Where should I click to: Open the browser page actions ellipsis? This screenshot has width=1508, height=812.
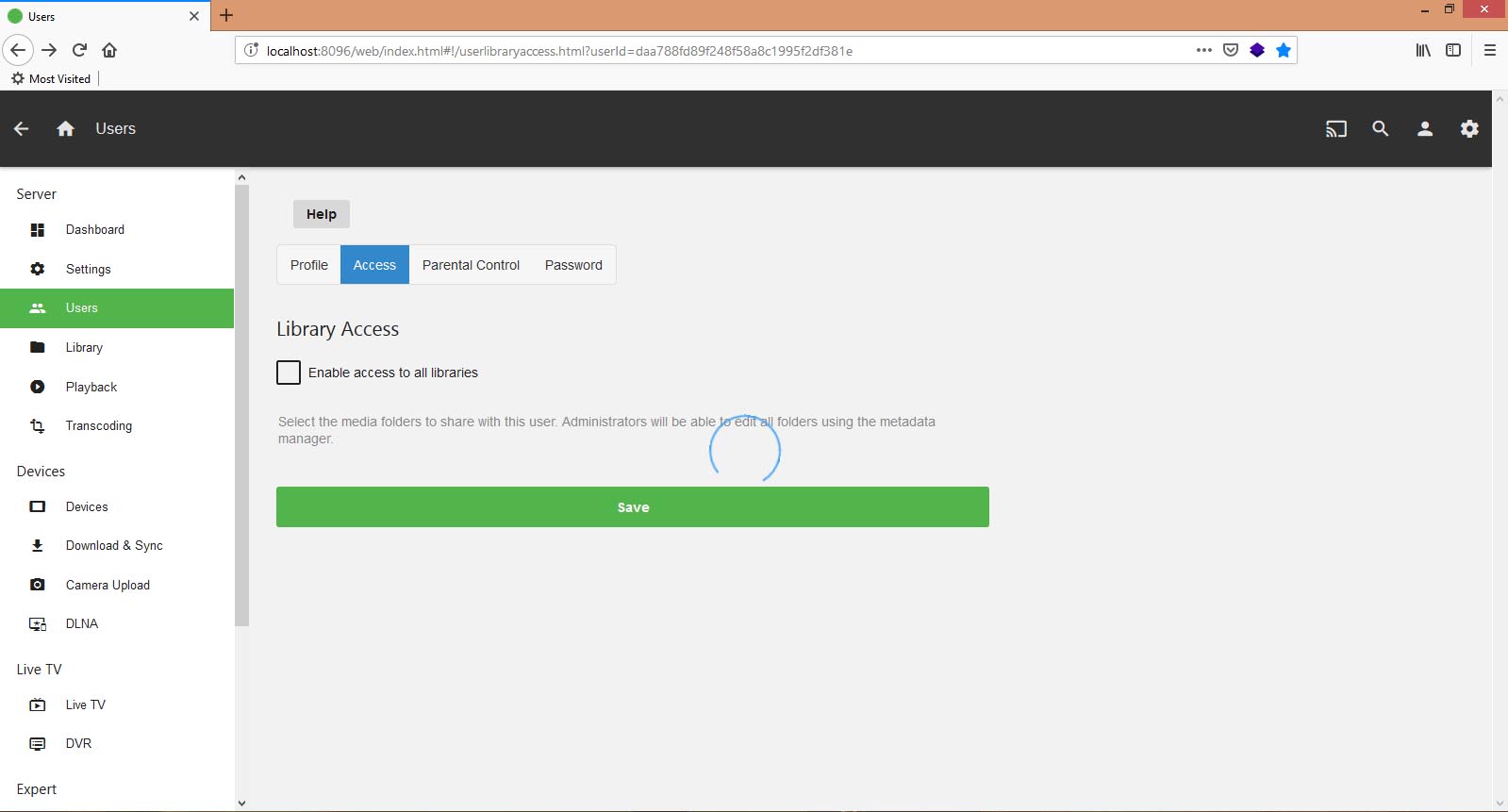[1204, 51]
